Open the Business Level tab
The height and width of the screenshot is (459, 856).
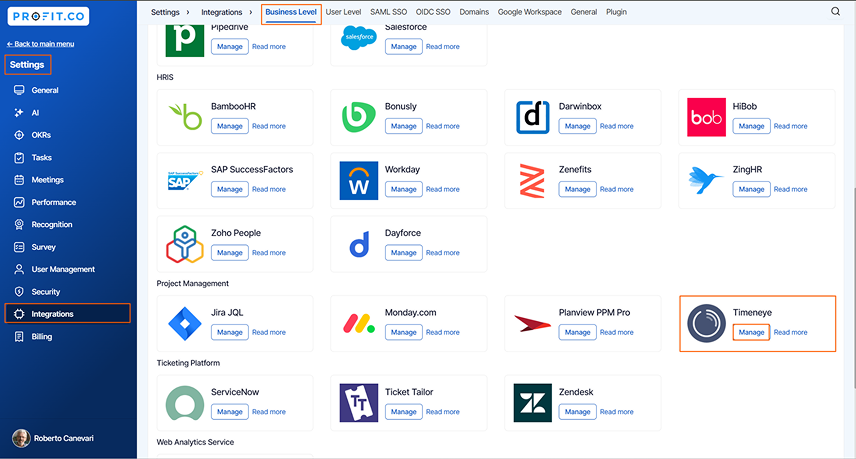pyautogui.click(x=291, y=12)
